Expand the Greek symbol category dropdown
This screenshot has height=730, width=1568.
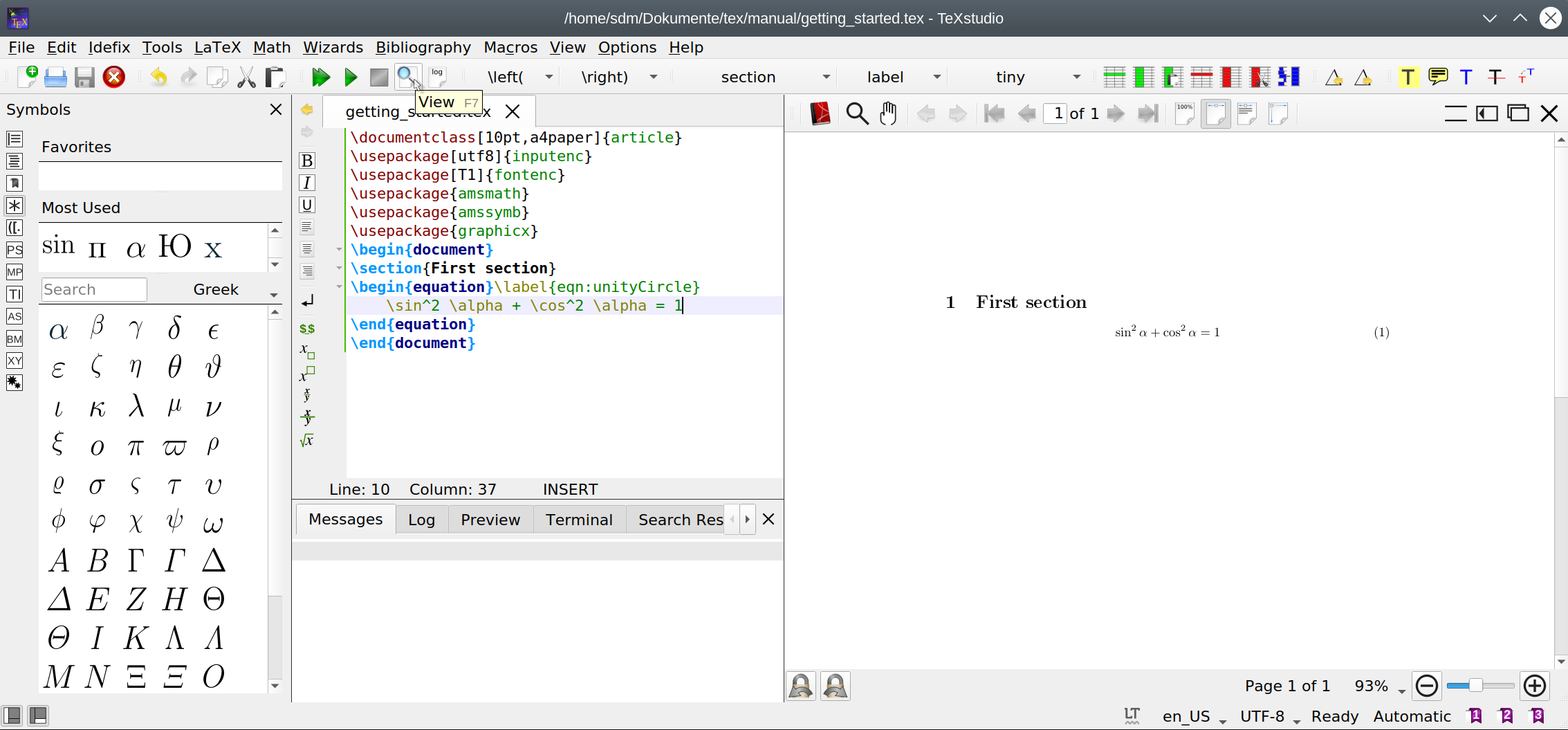(274, 295)
